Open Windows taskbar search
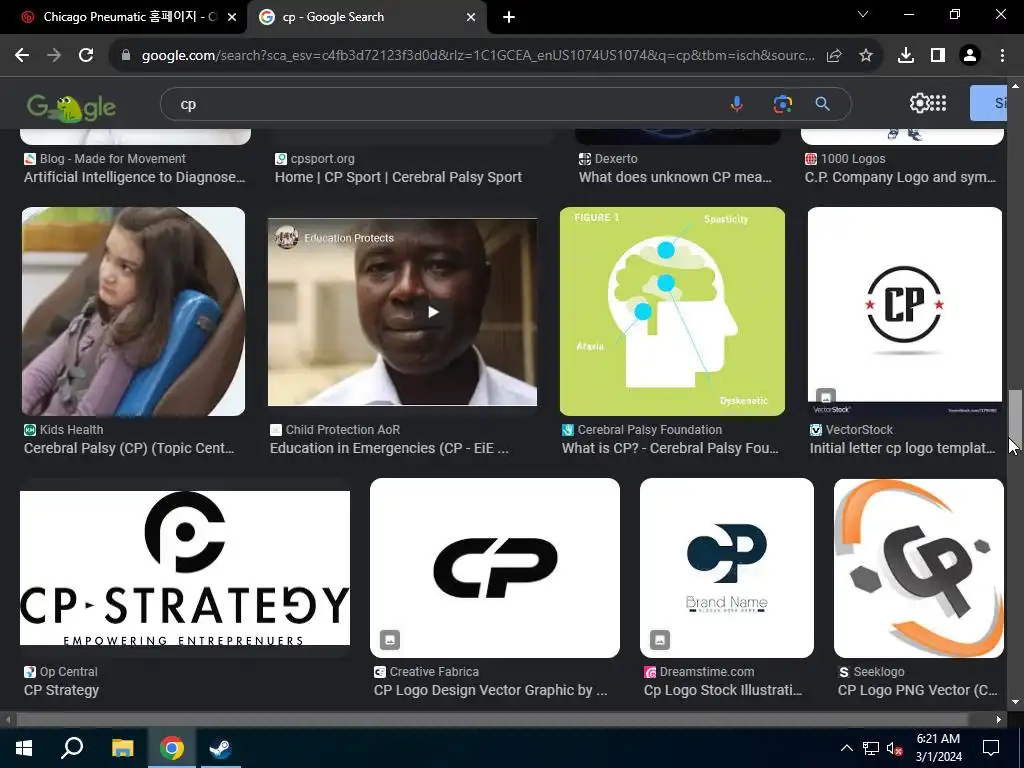This screenshot has height=768, width=1024. pos(72,748)
